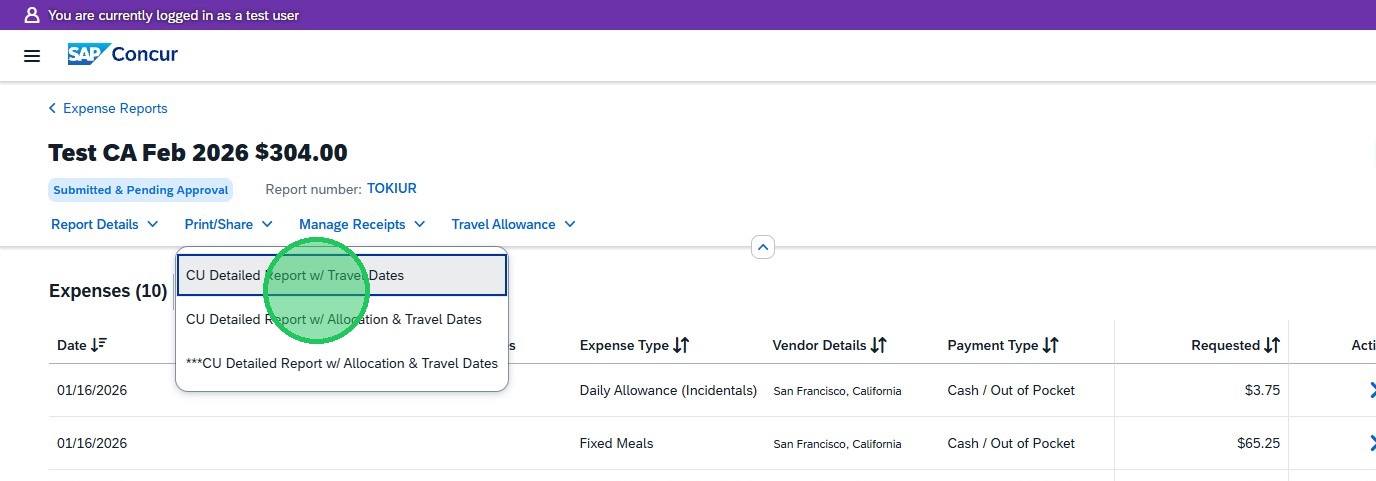1376x481 pixels.
Task: Click the $65.25 requested amount
Action: point(1258,443)
